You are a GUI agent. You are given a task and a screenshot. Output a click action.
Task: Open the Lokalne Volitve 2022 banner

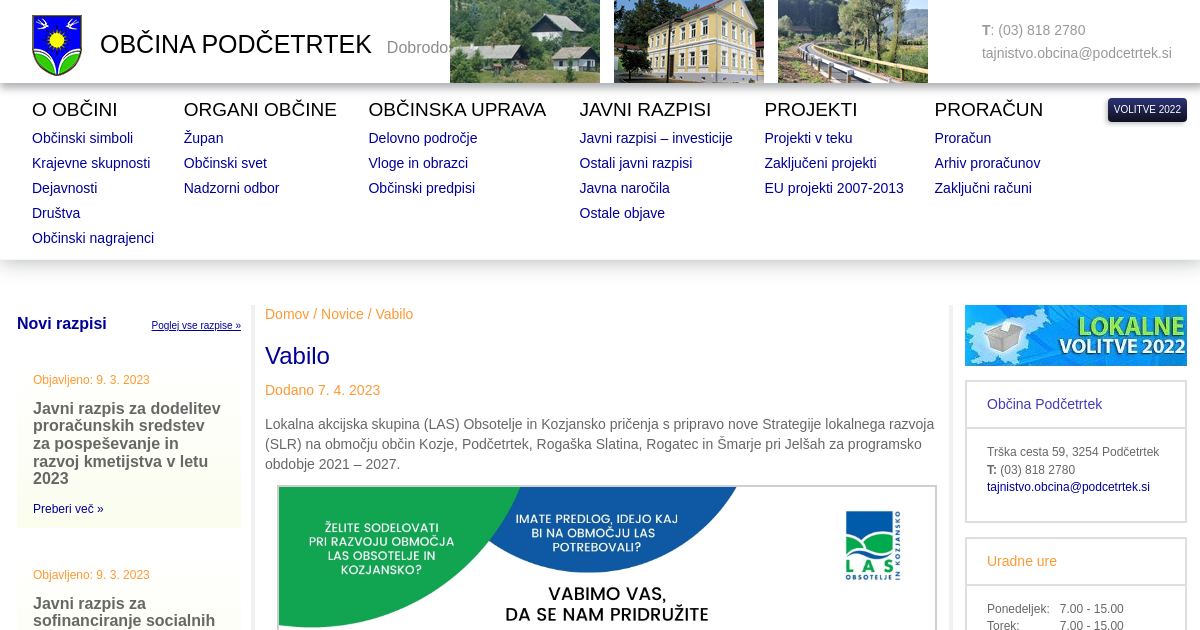point(1075,335)
